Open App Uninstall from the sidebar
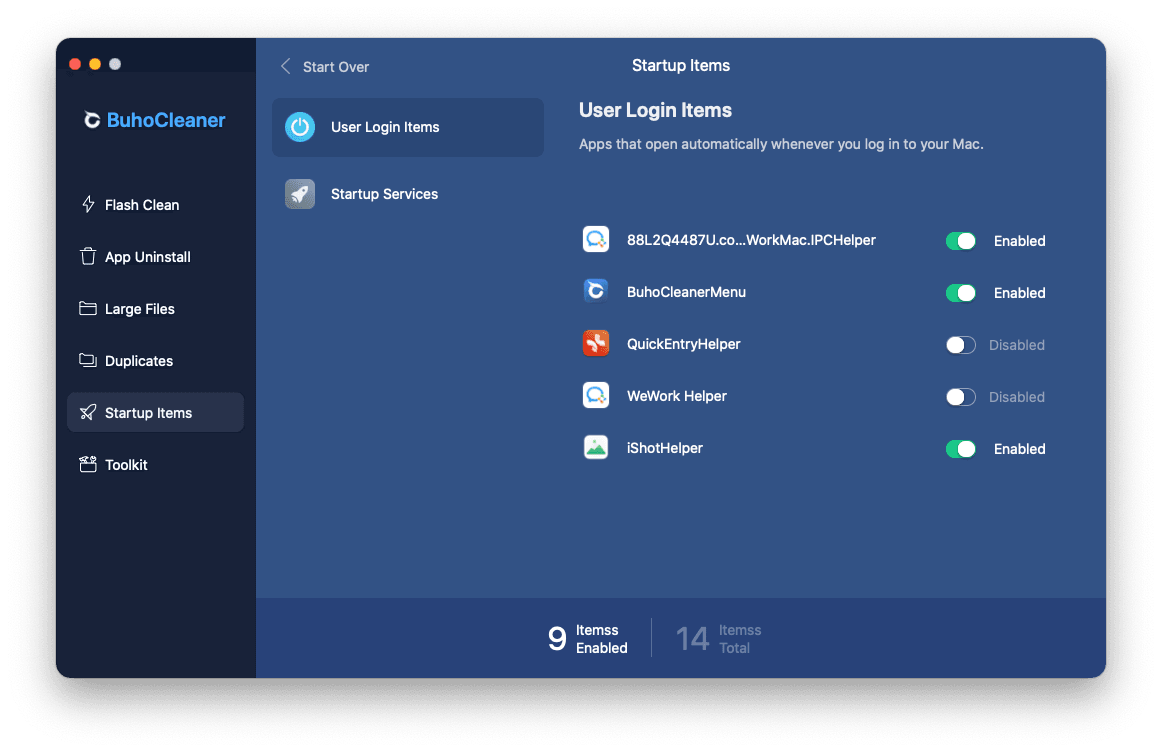The height and width of the screenshot is (752, 1162). point(89,256)
